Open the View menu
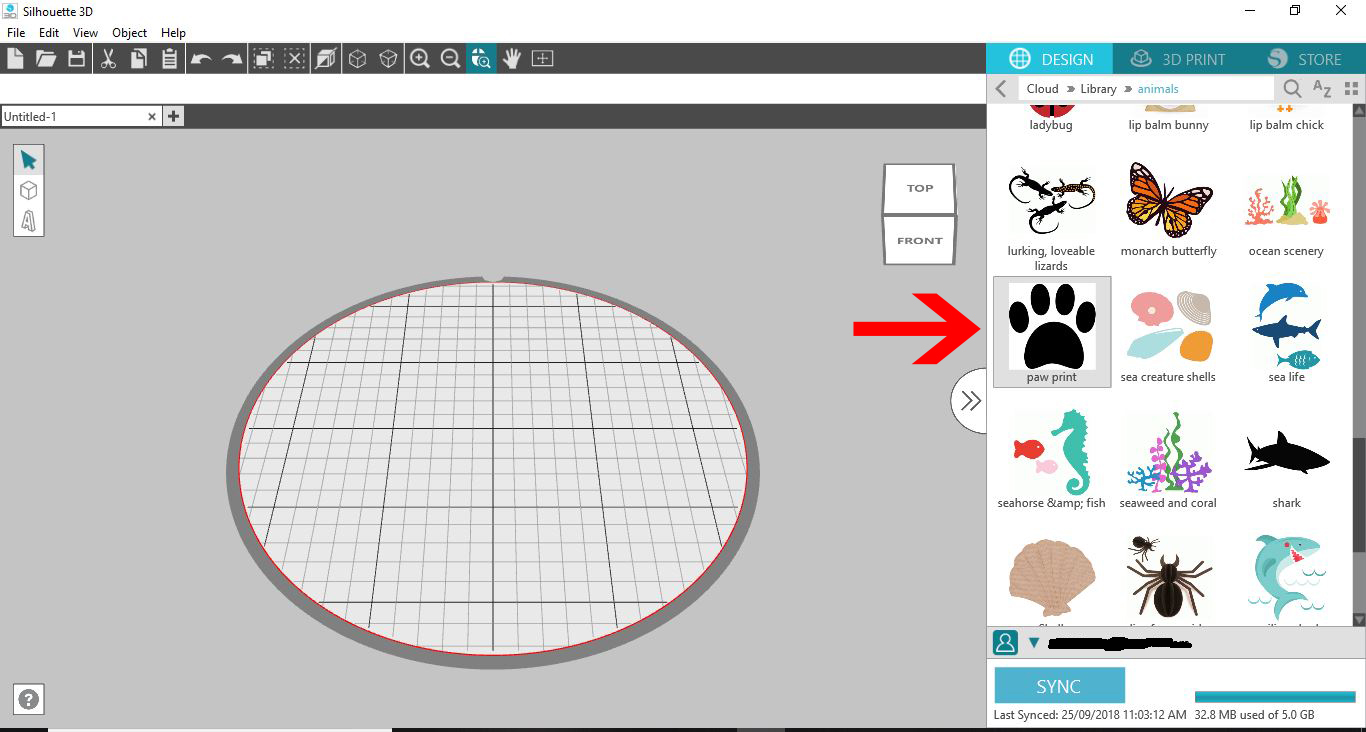The width and height of the screenshot is (1366, 732). point(85,33)
